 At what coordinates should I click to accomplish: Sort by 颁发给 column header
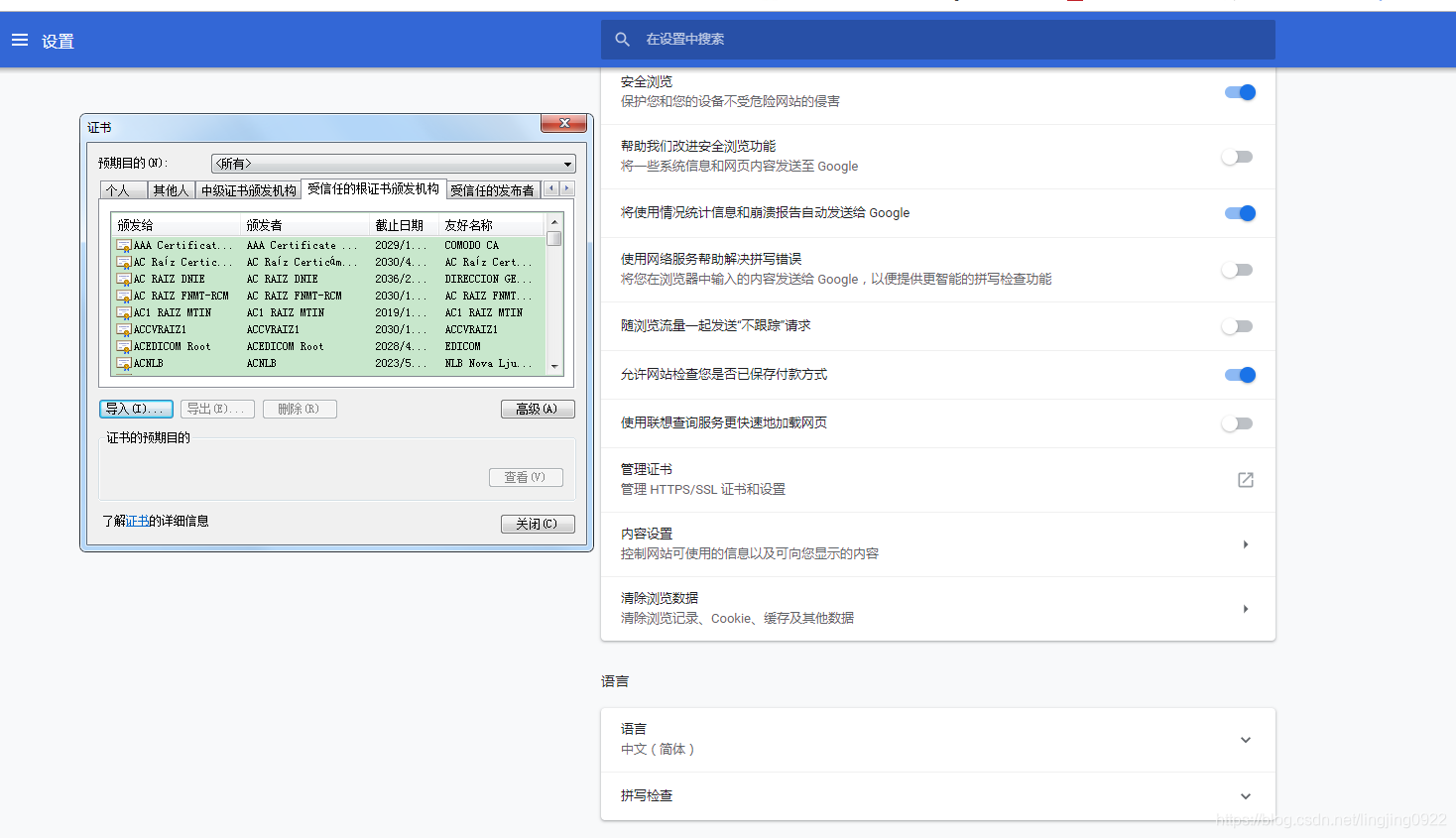click(176, 225)
